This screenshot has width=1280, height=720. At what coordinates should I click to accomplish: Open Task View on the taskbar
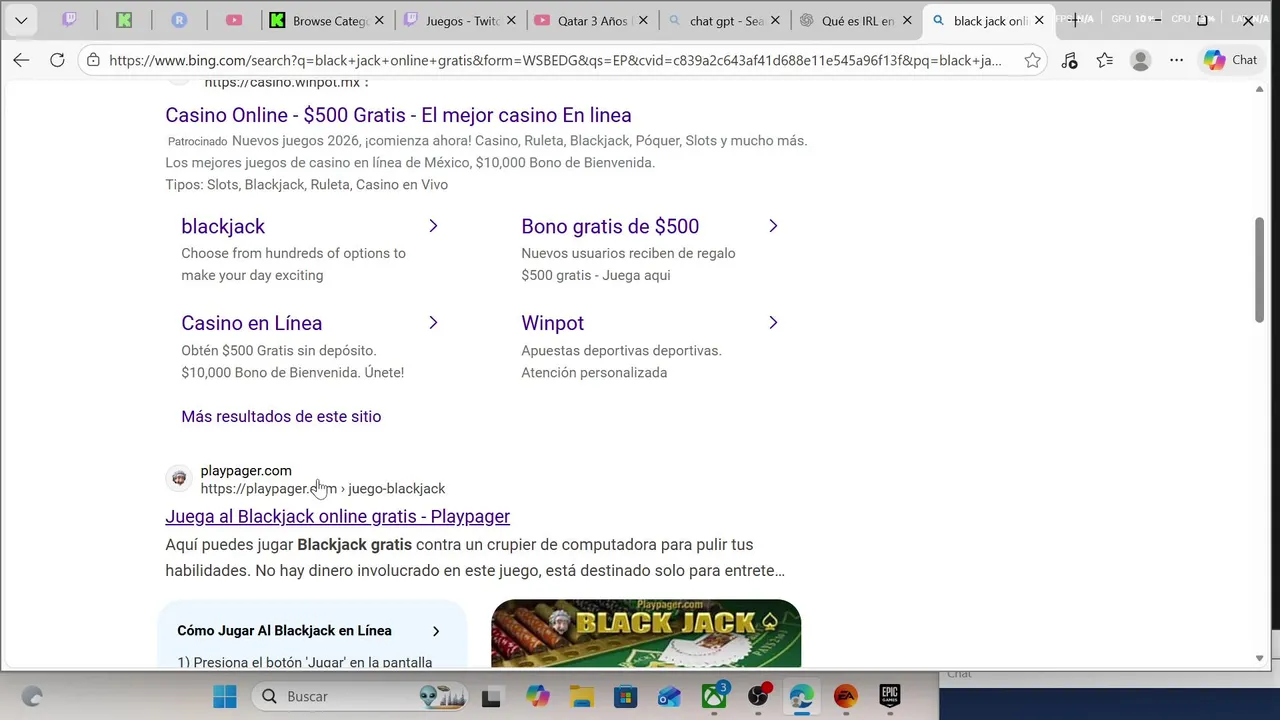pos(491,696)
